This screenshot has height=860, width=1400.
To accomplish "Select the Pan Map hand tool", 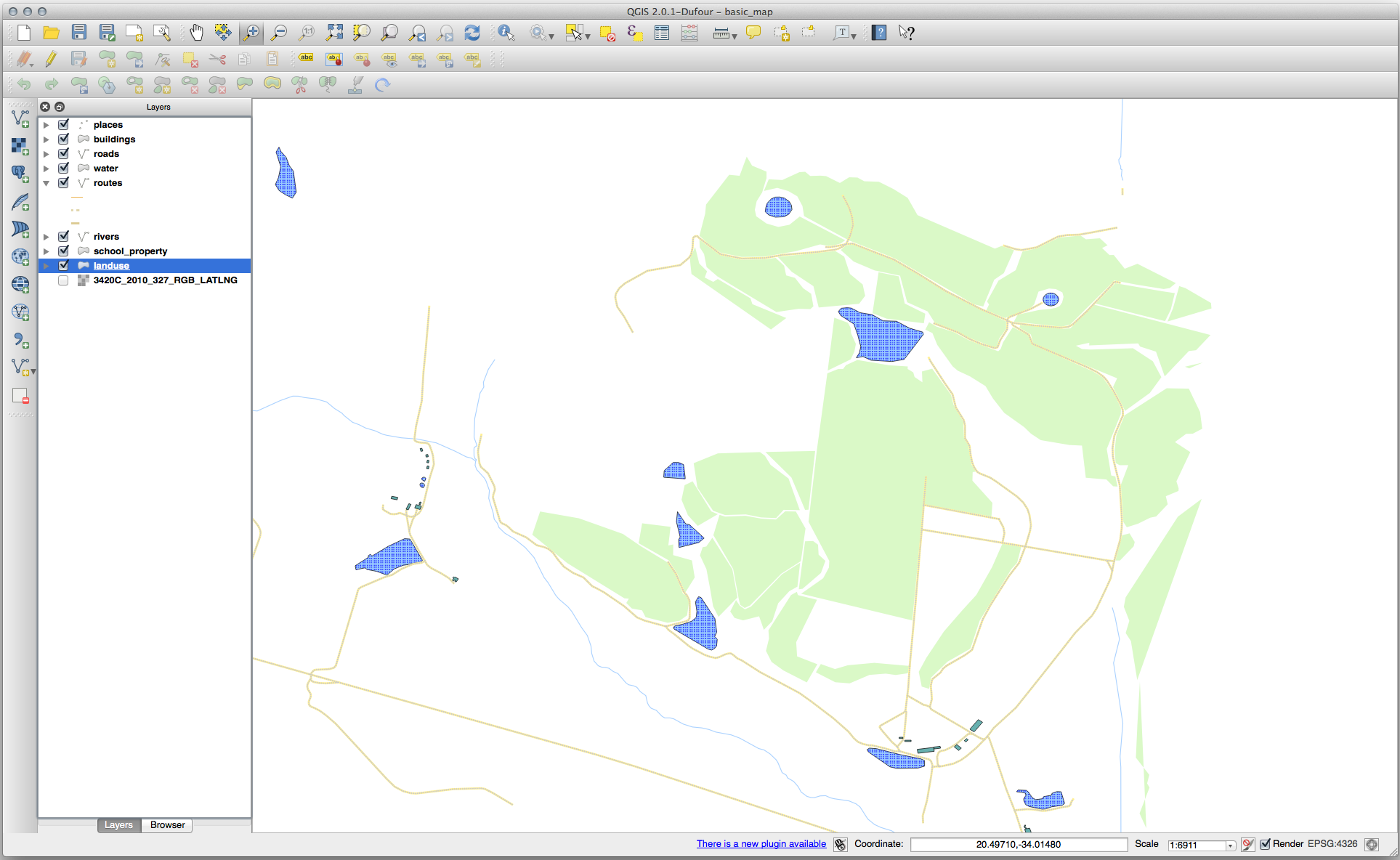I will coord(196,33).
